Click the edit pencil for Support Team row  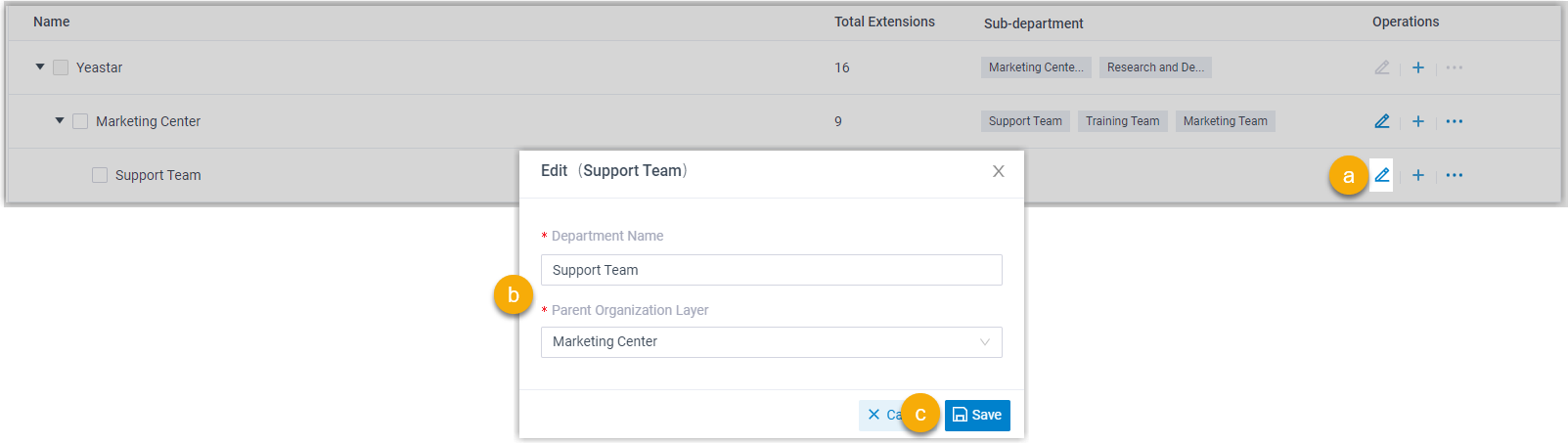[1381, 175]
